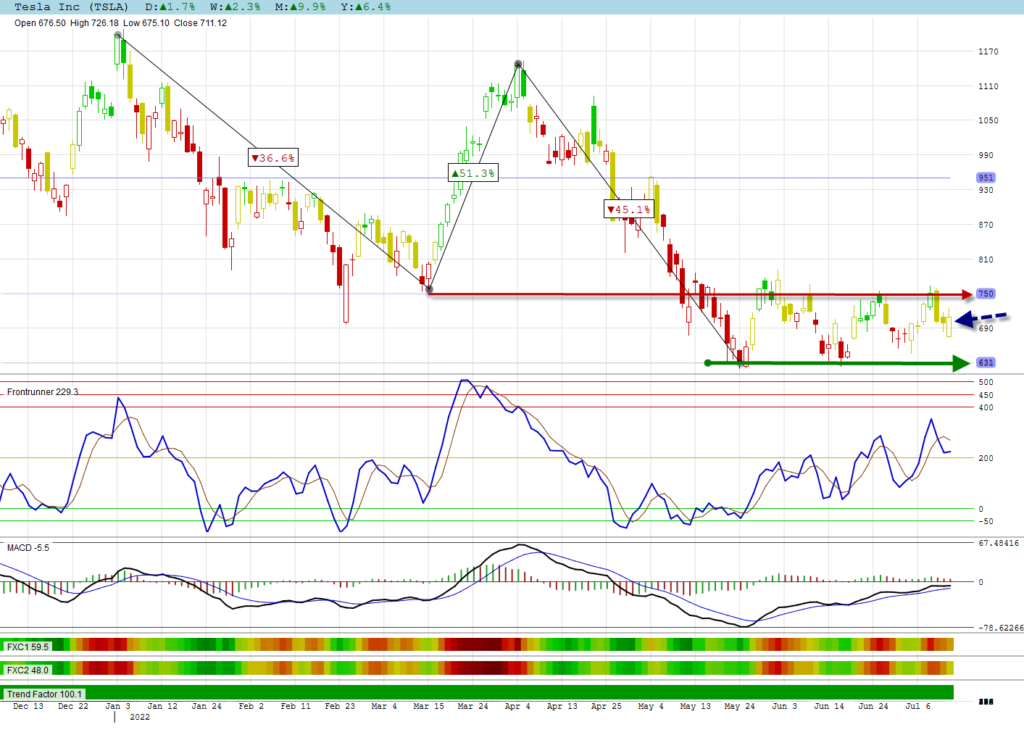Click the 200 level on Frontrunner axis
The width and height of the screenshot is (1024, 735).
tap(986, 458)
